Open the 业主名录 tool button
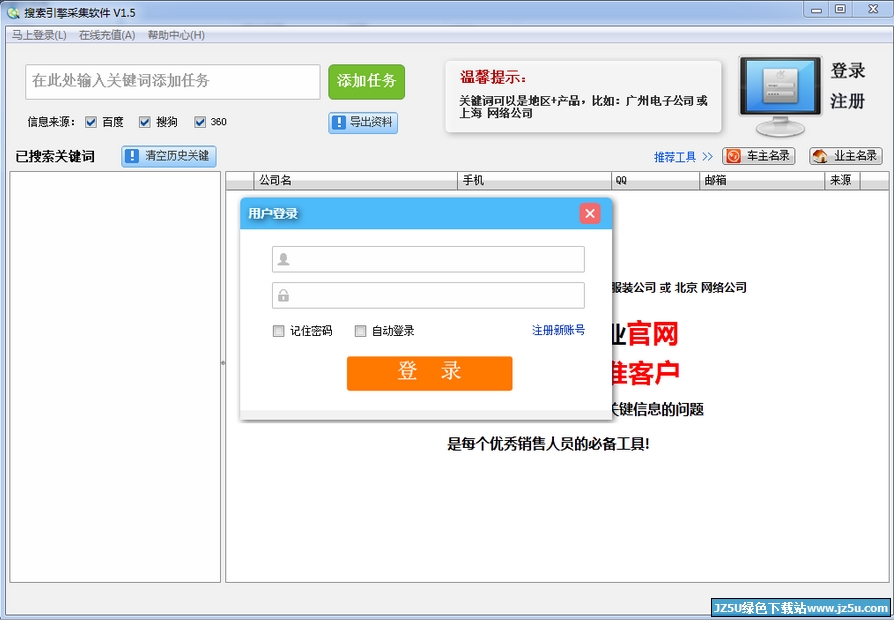Image resolution: width=894 pixels, height=620 pixels. click(x=846, y=156)
